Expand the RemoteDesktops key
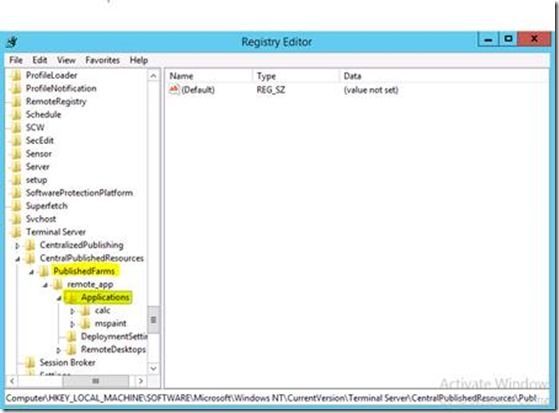This screenshot has height=413, width=559. coord(59,350)
